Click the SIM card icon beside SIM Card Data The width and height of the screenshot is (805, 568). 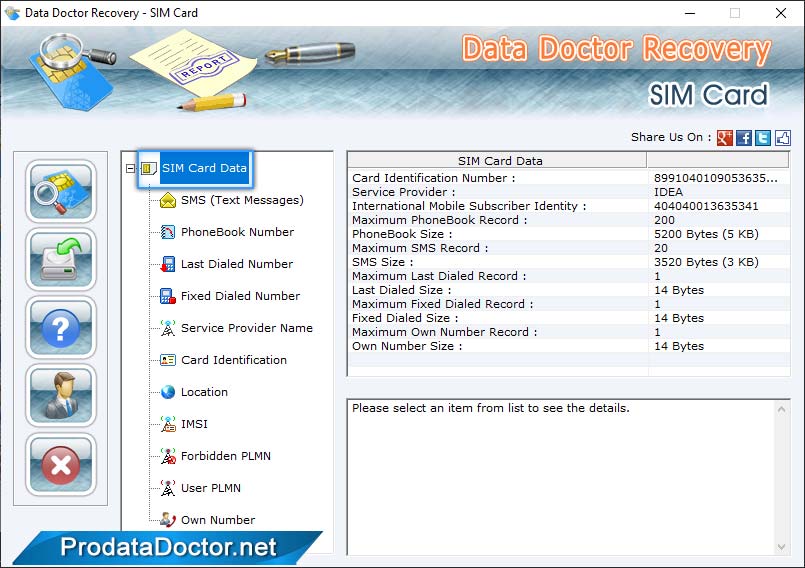click(x=148, y=168)
